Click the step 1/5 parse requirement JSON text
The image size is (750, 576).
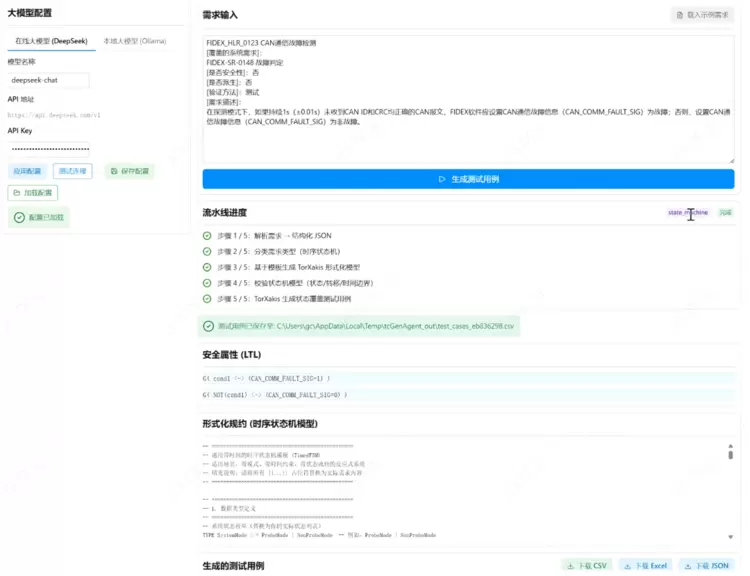[x=274, y=236]
